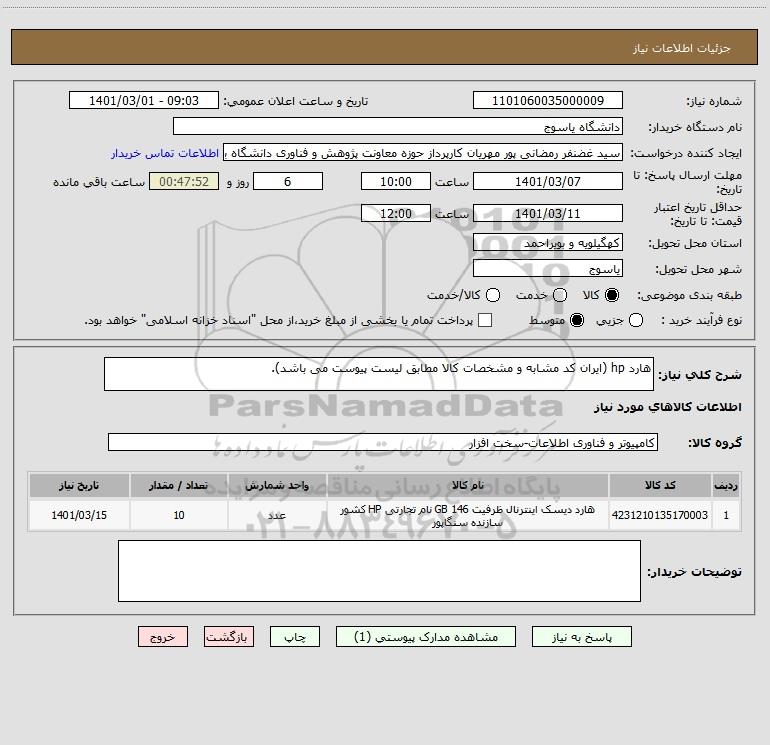Click the شرح کلی نیاز description box
The width and height of the screenshot is (770, 745).
coord(379,374)
